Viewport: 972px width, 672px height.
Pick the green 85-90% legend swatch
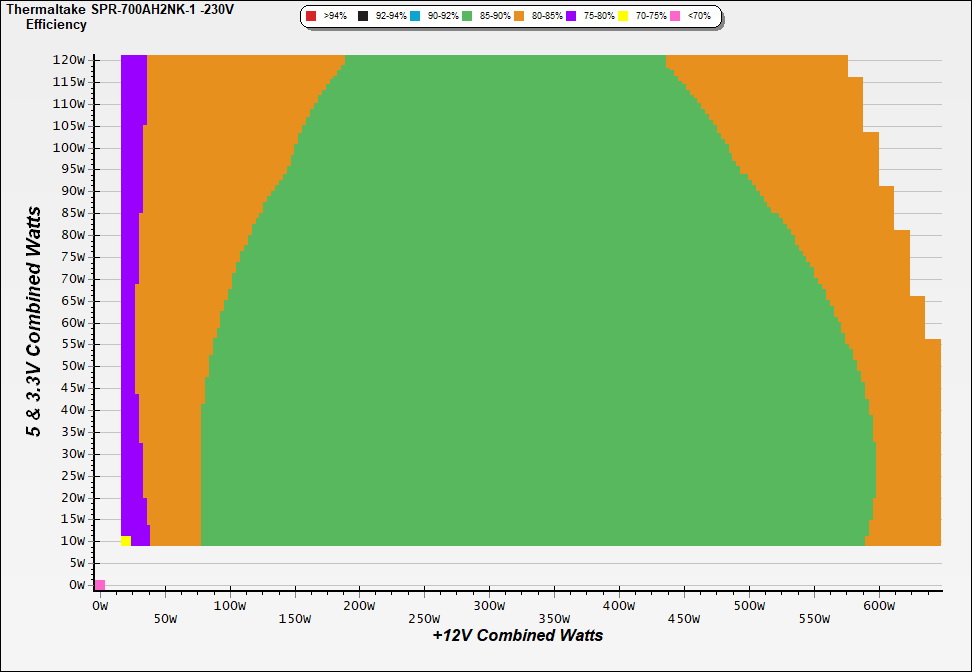tap(467, 17)
